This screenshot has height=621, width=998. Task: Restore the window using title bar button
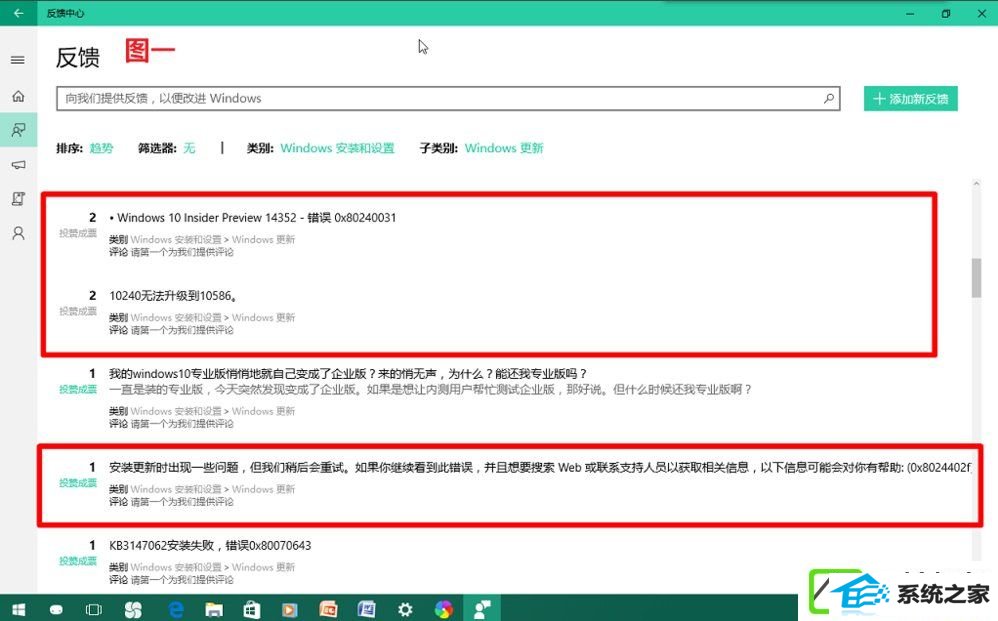tap(946, 13)
